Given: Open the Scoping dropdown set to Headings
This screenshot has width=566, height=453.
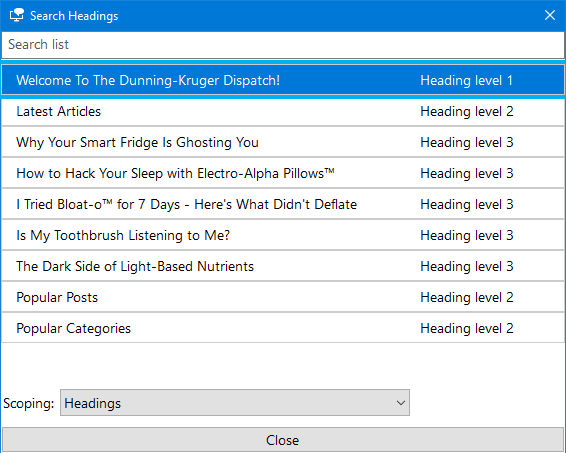Looking at the screenshot, I should (235, 402).
